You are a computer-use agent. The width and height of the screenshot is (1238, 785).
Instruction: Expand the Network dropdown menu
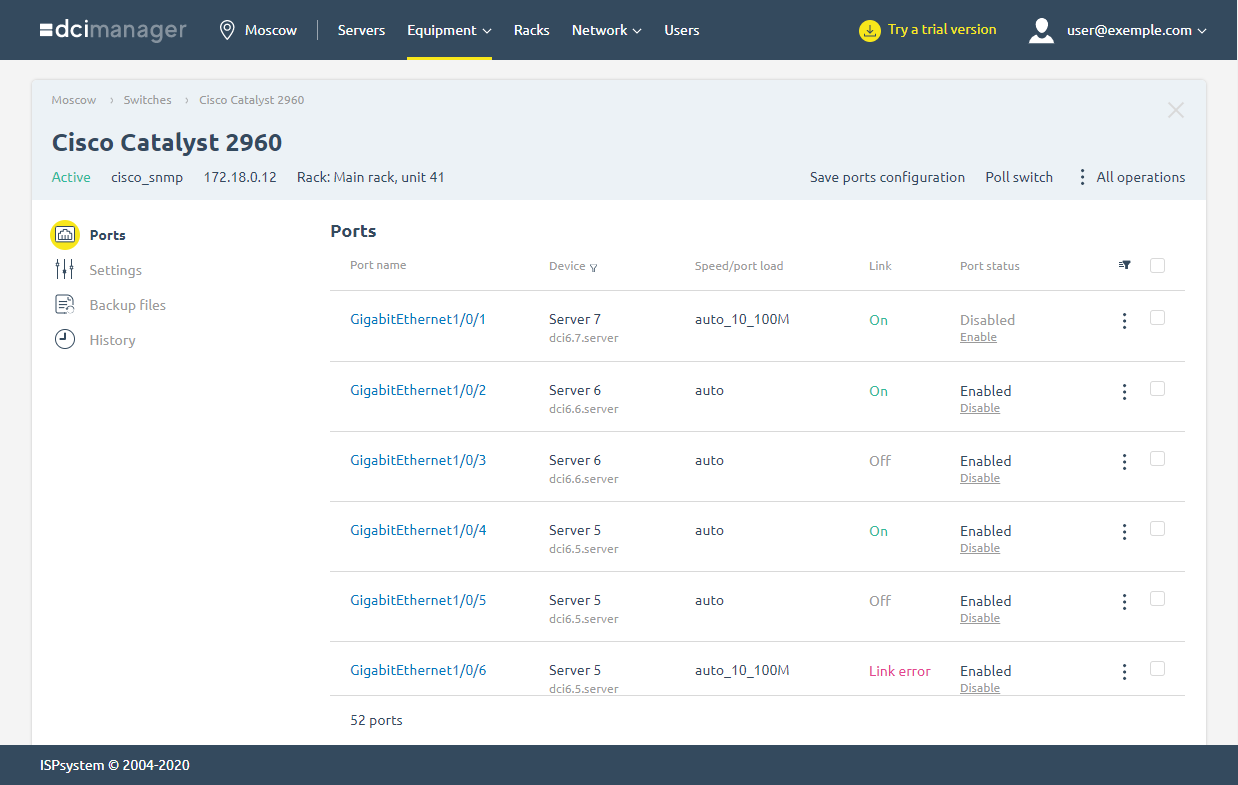point(607,30)
